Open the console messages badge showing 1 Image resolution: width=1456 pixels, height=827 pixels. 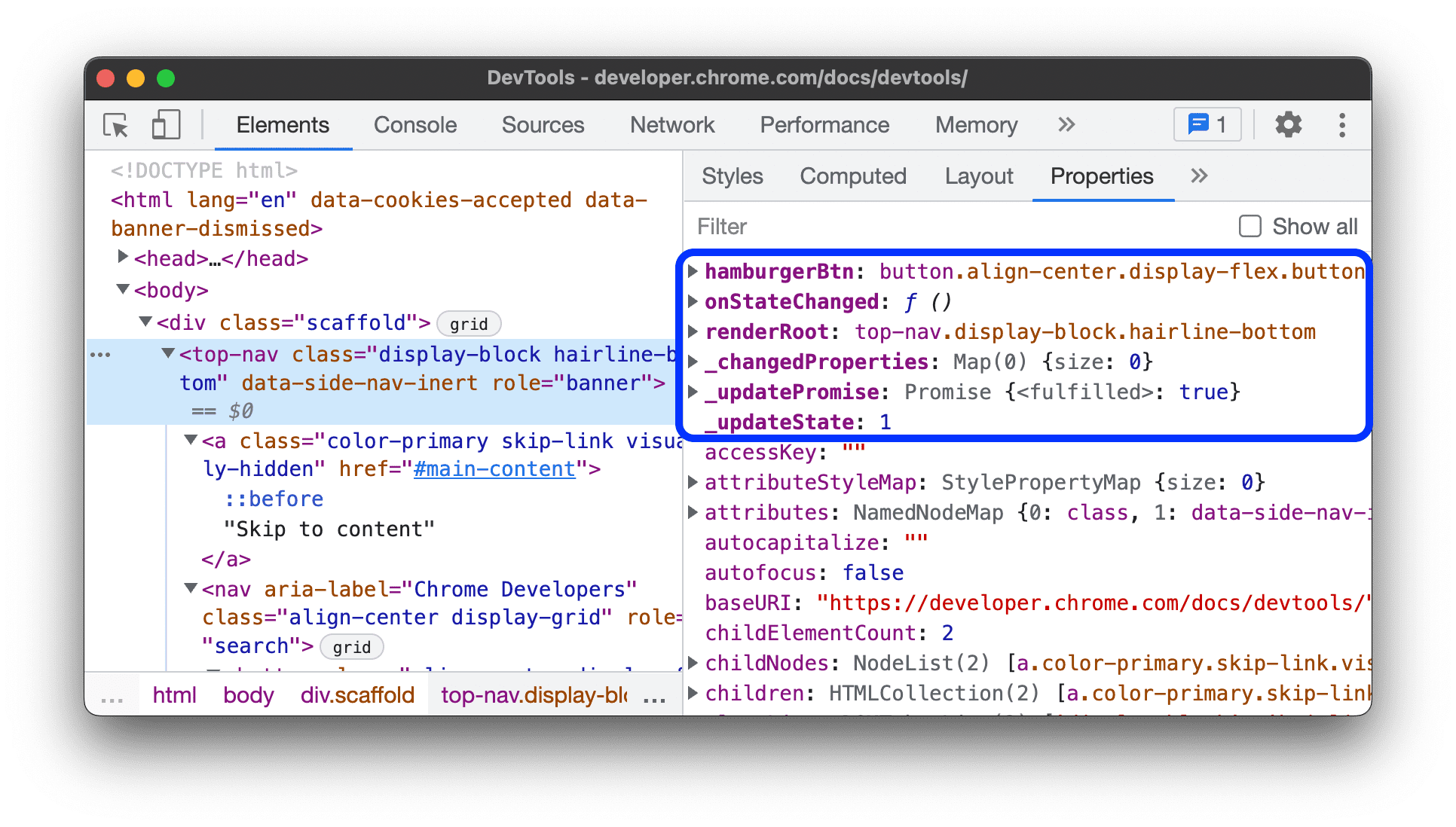(x=1207, y=124)
